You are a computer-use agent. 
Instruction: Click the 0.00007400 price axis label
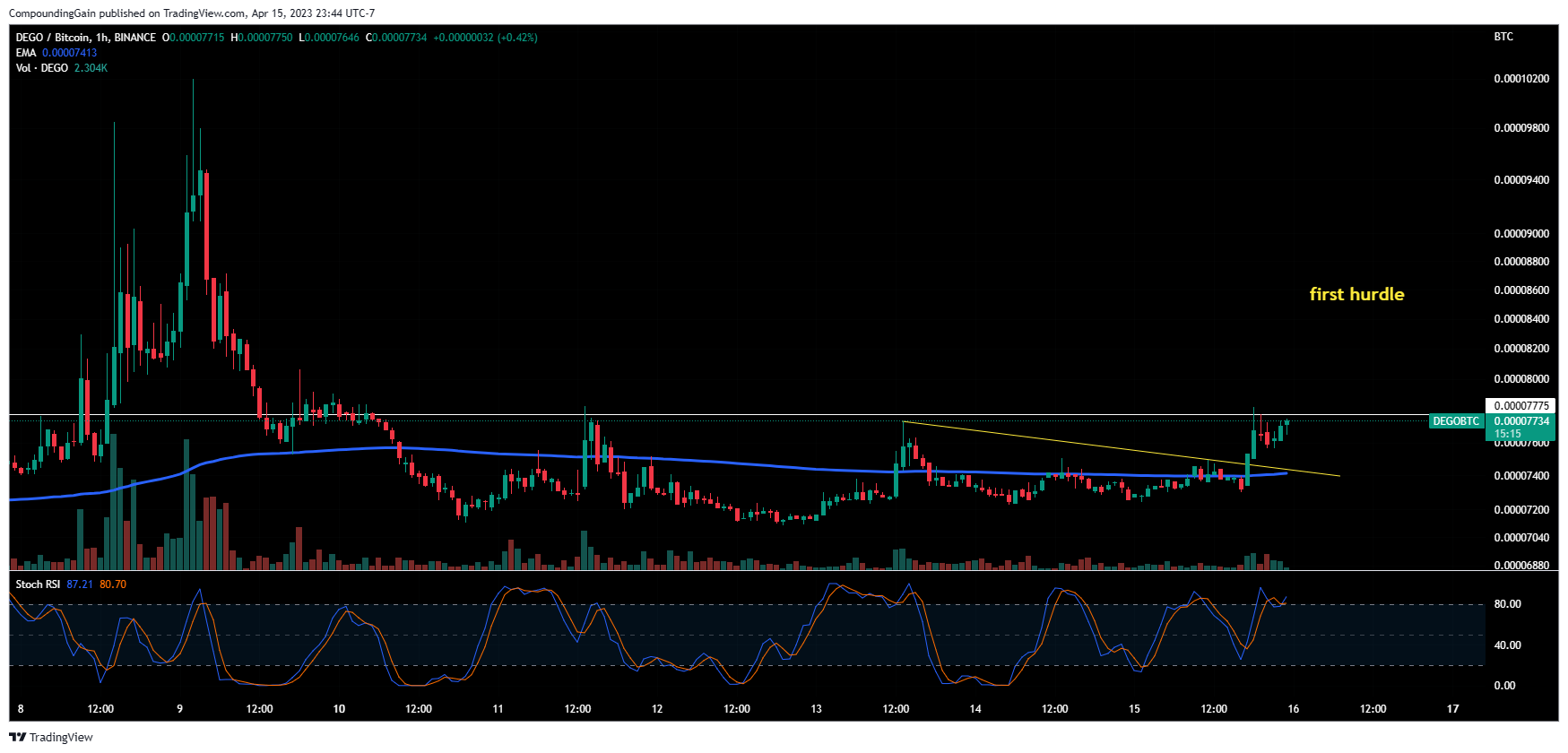[1521, 476]
